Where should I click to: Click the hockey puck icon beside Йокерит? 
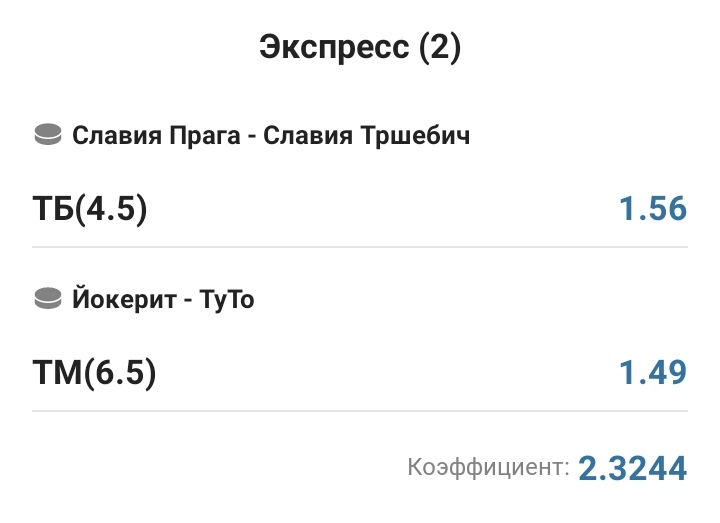point(48,299)
